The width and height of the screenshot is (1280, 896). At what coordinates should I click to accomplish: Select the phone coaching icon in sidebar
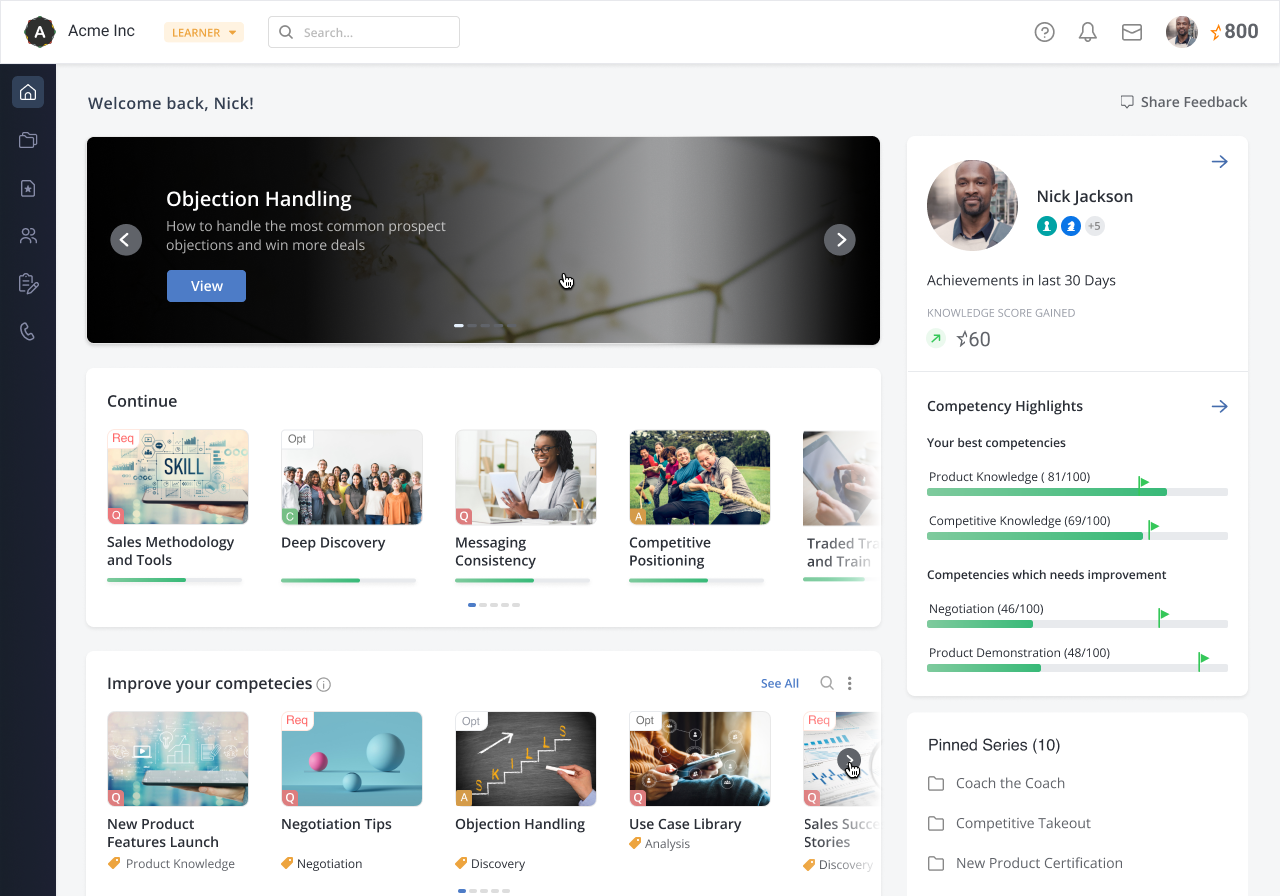27,331
